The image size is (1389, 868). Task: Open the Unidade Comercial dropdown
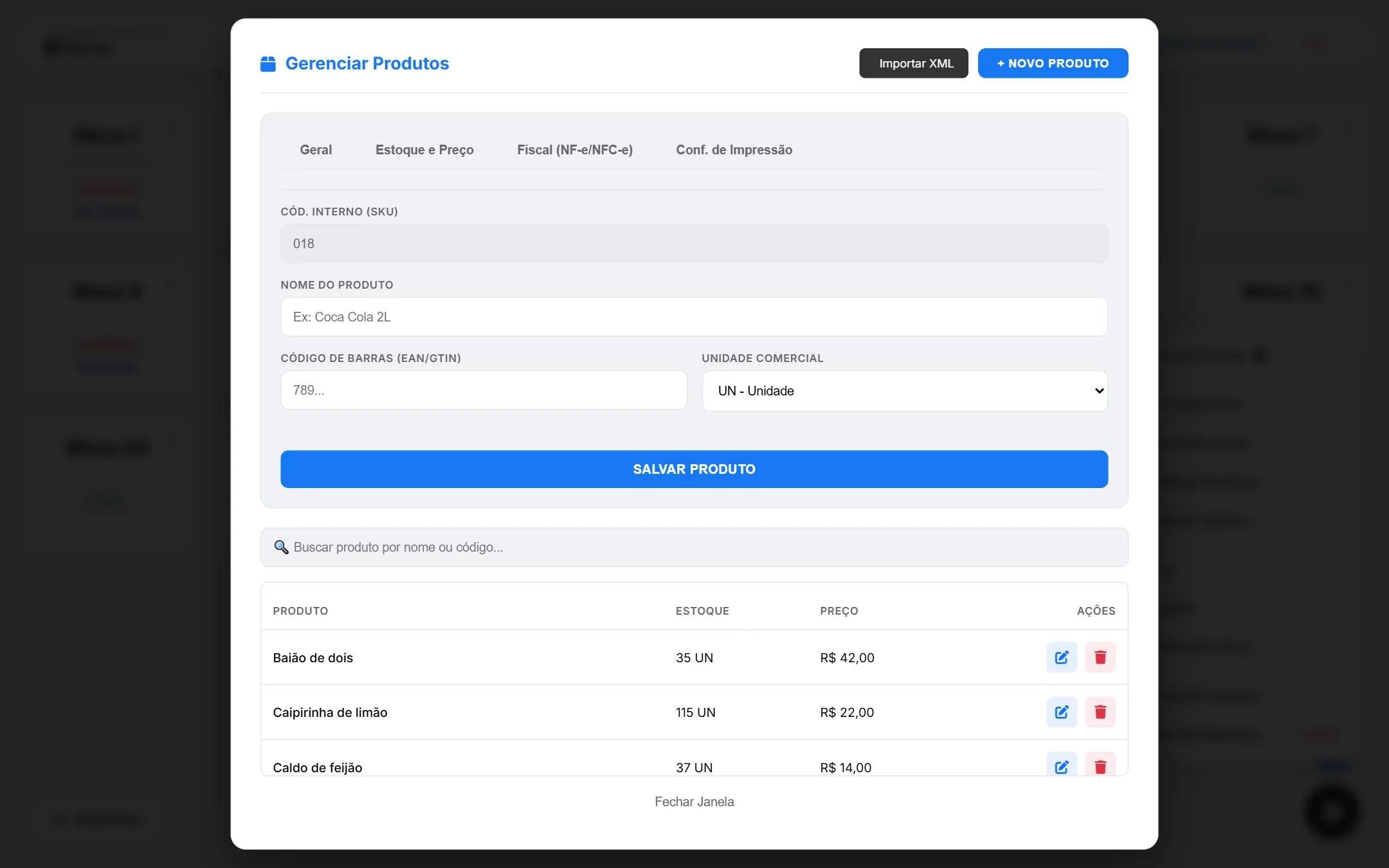point(905,391)
